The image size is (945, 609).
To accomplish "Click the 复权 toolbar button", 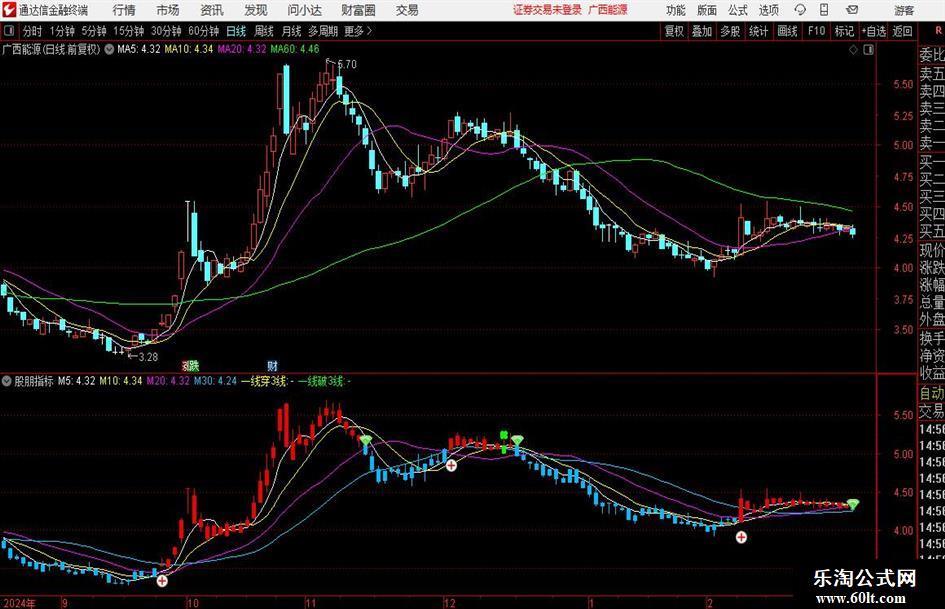I will point(674,31).
